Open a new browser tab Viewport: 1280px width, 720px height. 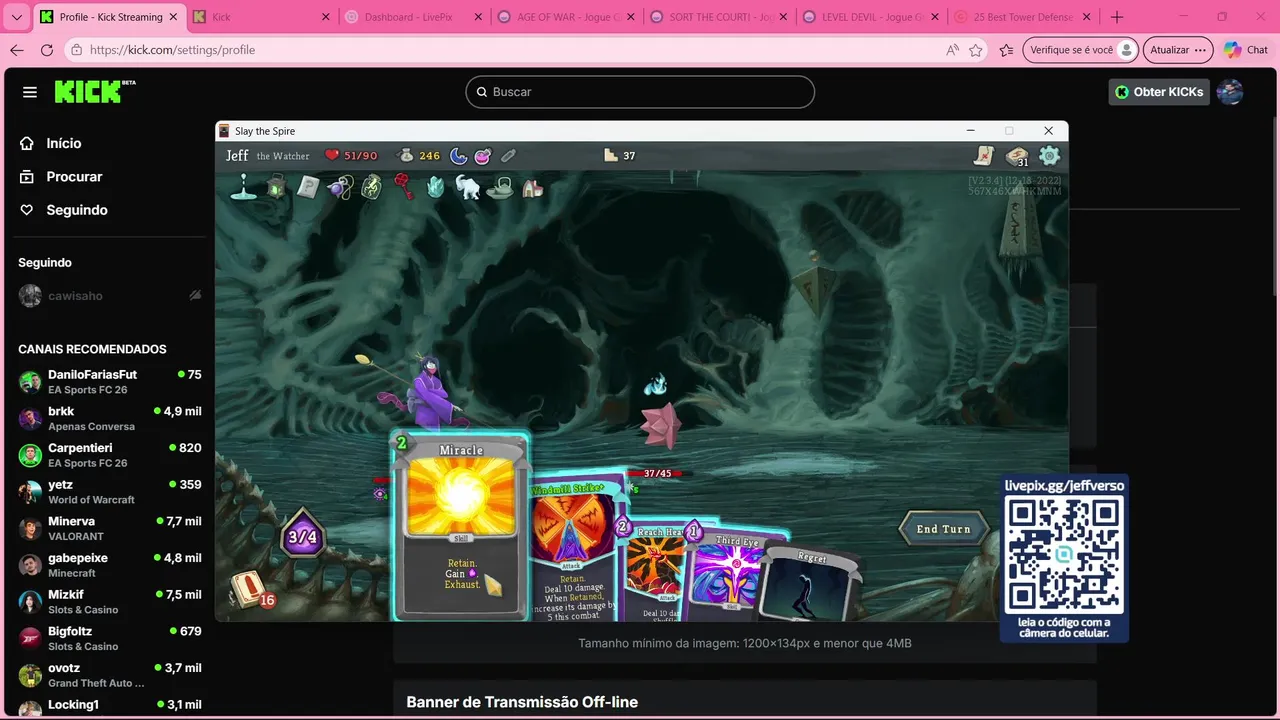[1117, 17]
